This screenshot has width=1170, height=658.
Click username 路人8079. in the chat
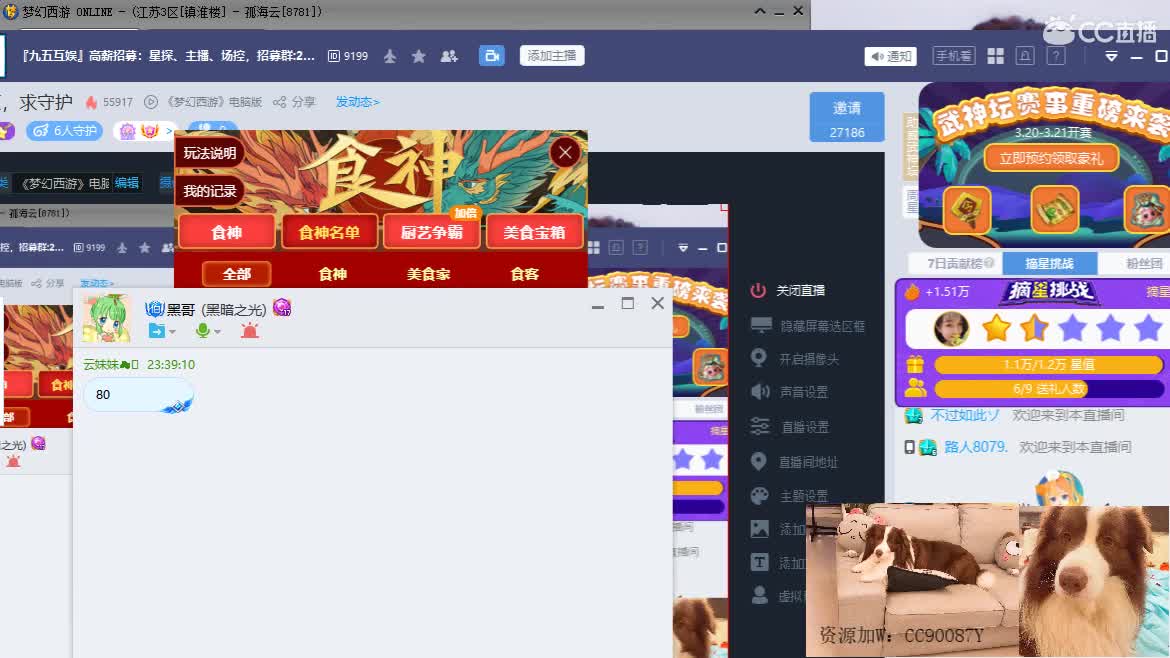click(x=976, y=447)
